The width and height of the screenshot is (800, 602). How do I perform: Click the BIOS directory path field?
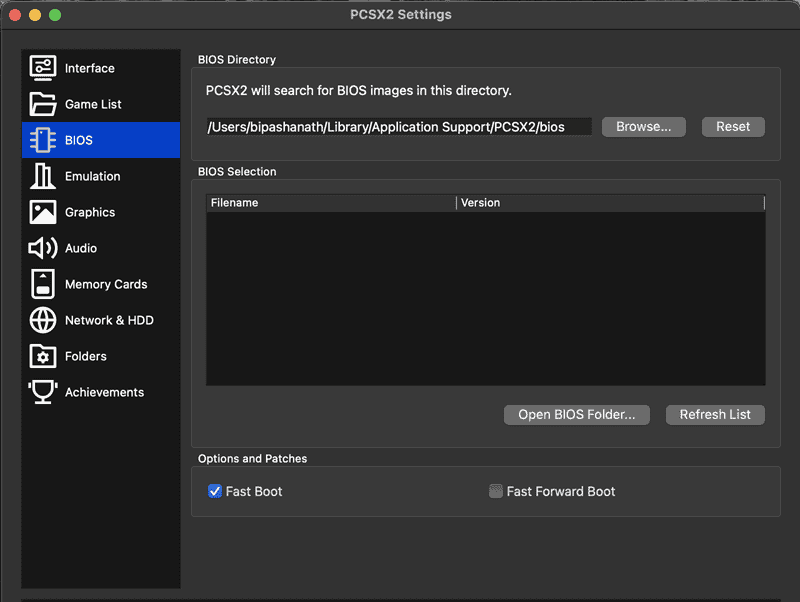(398, 127)
